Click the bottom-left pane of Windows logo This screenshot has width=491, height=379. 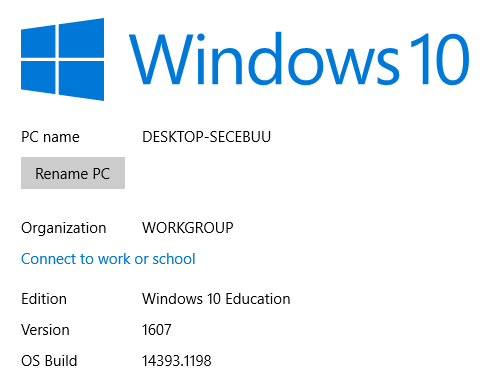pos(38,77)
